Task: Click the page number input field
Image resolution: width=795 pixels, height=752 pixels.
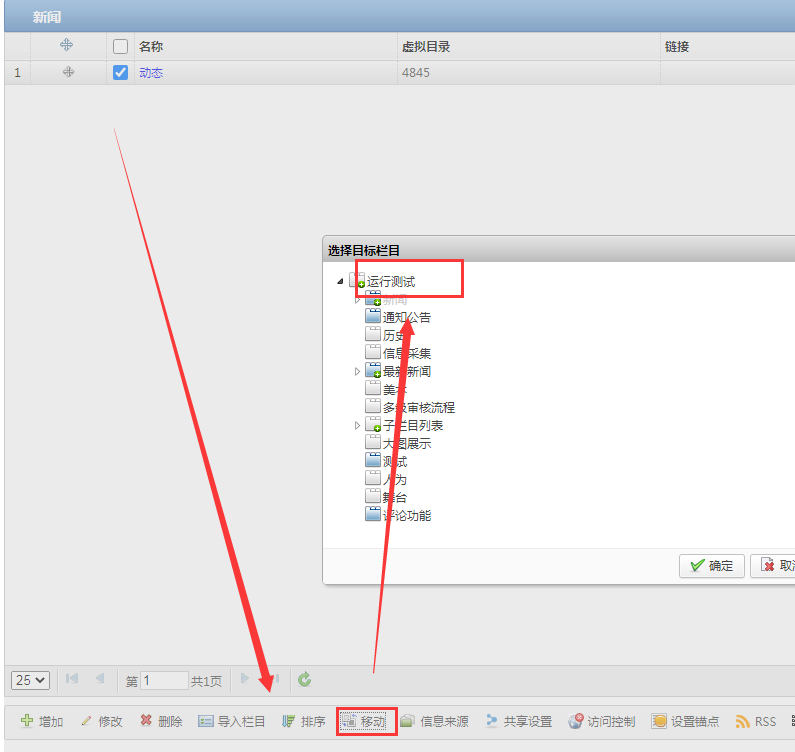Action: 164,681
